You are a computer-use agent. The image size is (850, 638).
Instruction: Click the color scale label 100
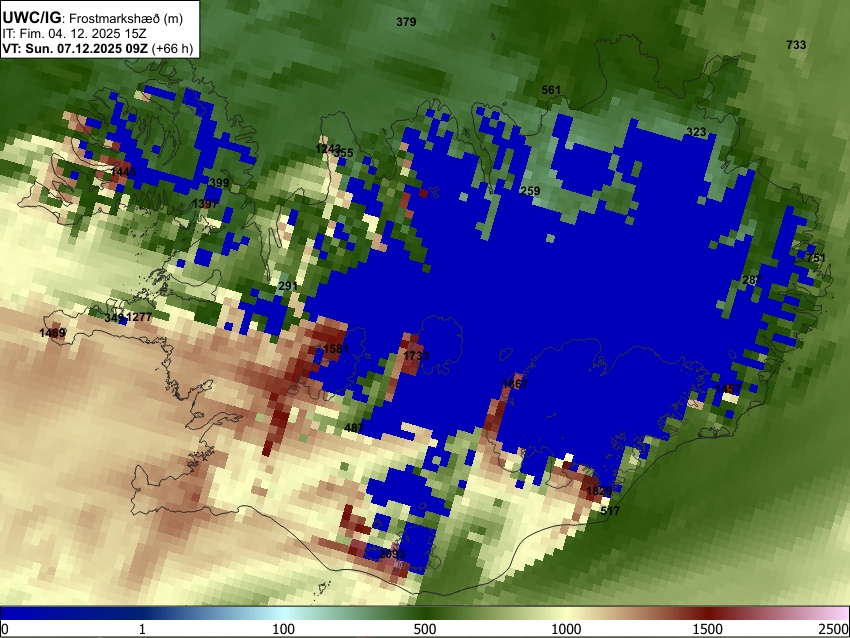pyautogui.click(x=284, y=629)
